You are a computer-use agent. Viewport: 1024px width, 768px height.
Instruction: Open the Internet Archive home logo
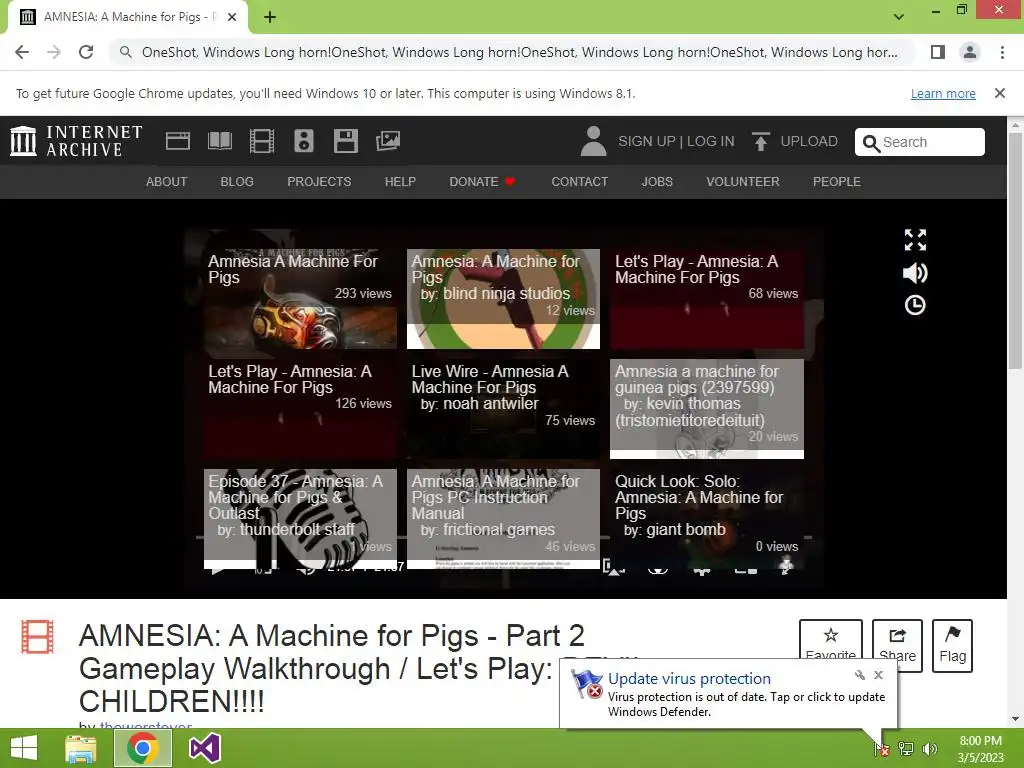76,141
